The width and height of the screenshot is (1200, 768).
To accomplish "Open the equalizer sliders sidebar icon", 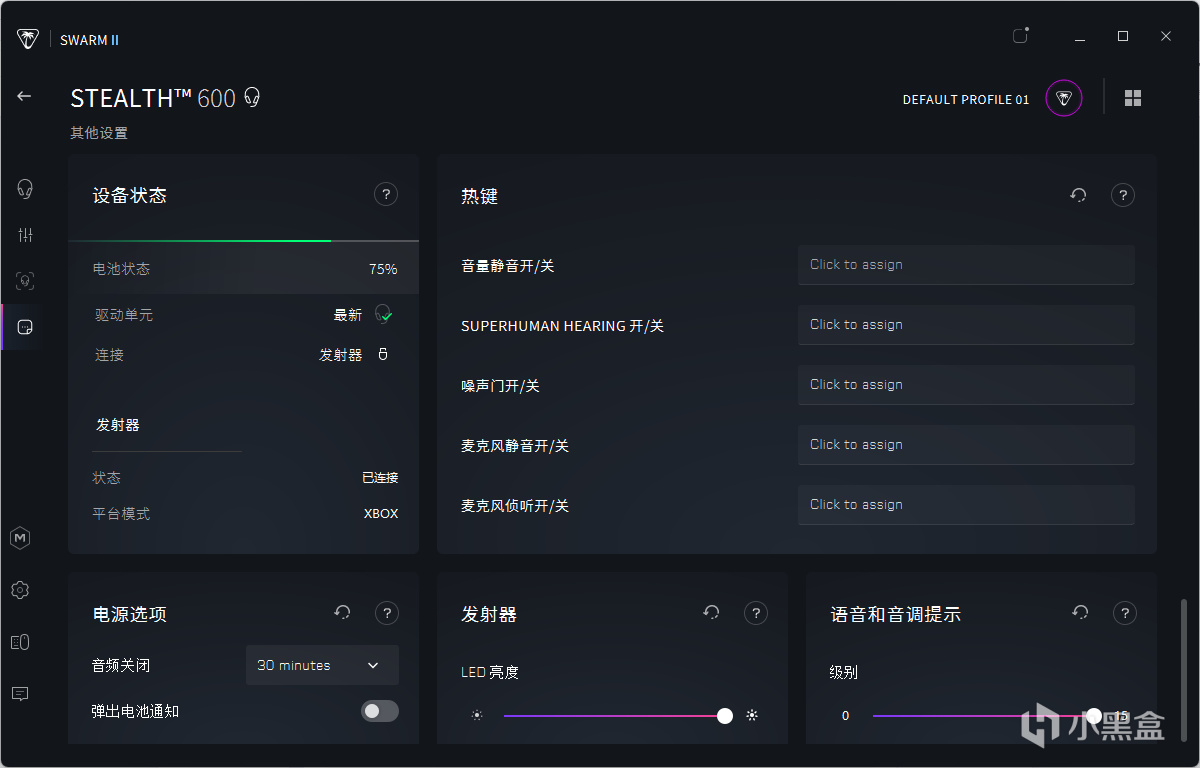I will 25,235.
